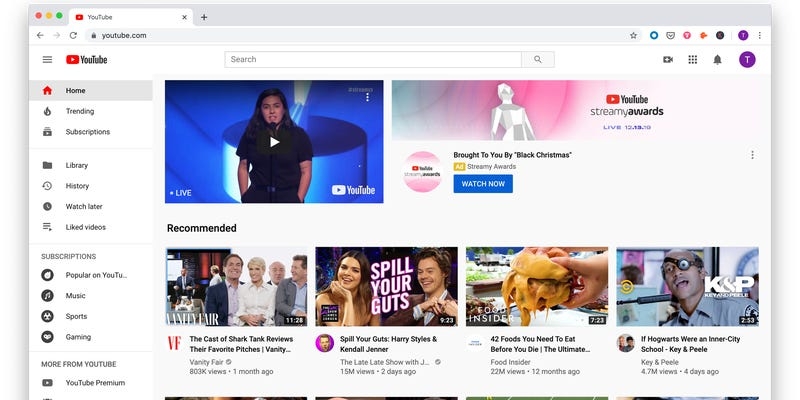
Task: Click the Food Insider channel avatar
Action: [474, 343]
